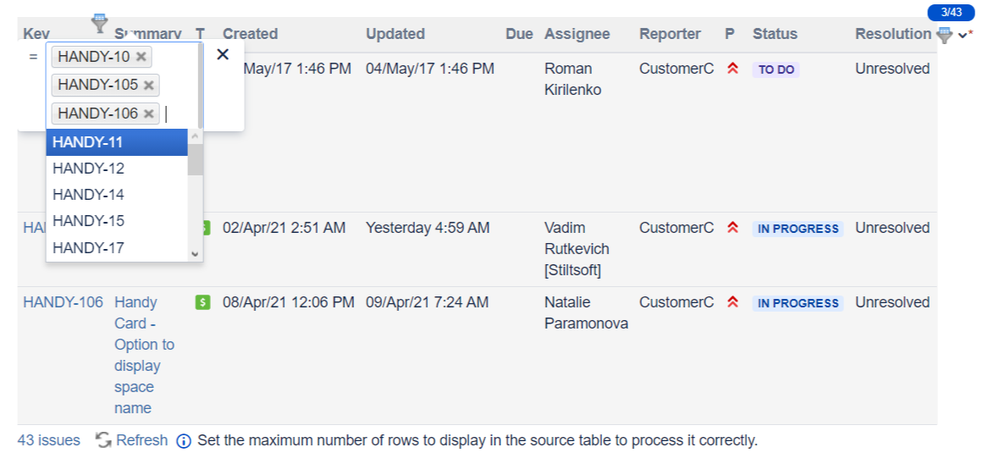Click the filter funnel icon beside Resolution
Viewport: 999px width, 459px height.
[x=944, y=36]
